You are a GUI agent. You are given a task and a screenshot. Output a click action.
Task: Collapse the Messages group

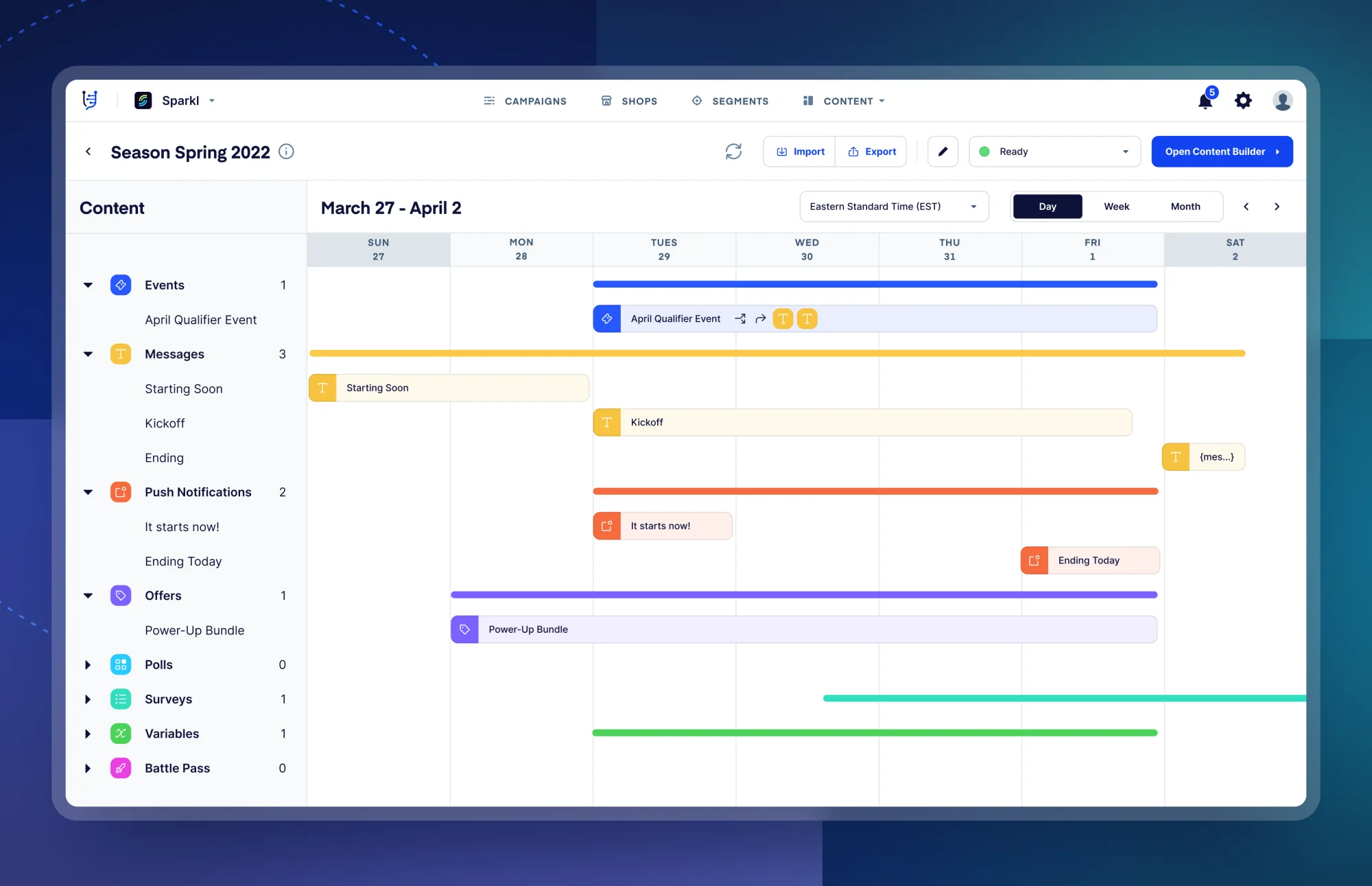point(88,354)
